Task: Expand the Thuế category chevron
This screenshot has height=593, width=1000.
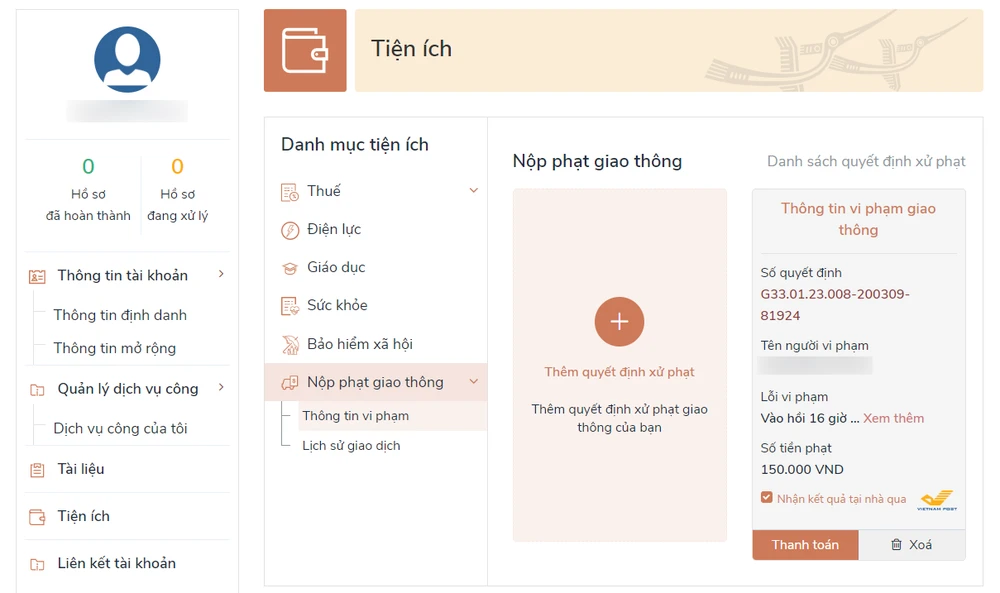Action: tap(474, 191)
